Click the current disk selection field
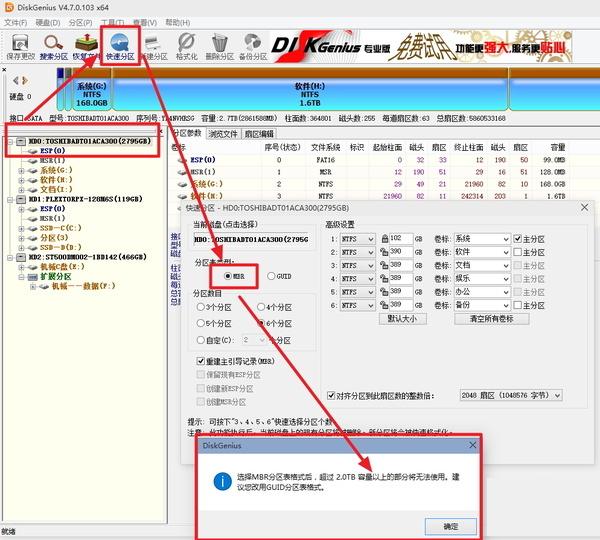This screenshot has height=540, width=600. pos(251,240)
